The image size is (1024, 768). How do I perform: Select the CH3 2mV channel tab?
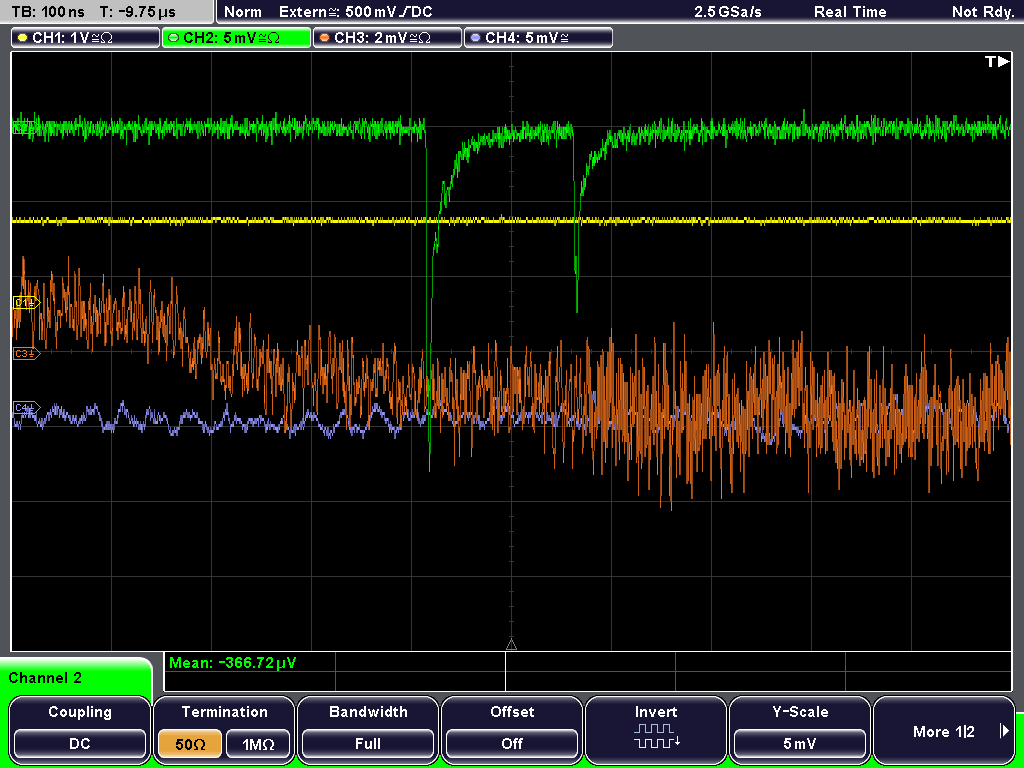(x=387, y=38)
